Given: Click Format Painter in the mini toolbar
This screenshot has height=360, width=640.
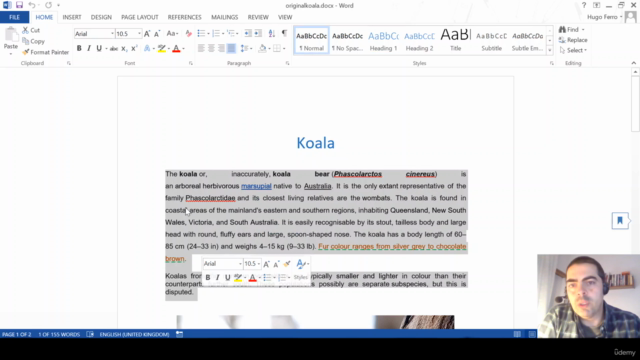Looking at the screenshot, I should point(287,264).
